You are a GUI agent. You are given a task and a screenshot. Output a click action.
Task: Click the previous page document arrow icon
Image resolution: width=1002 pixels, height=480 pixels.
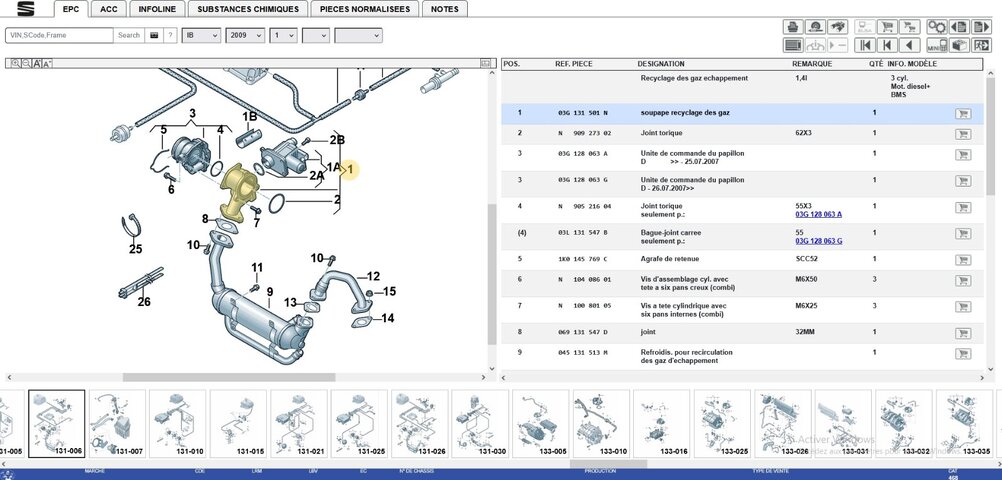[959, 27]
